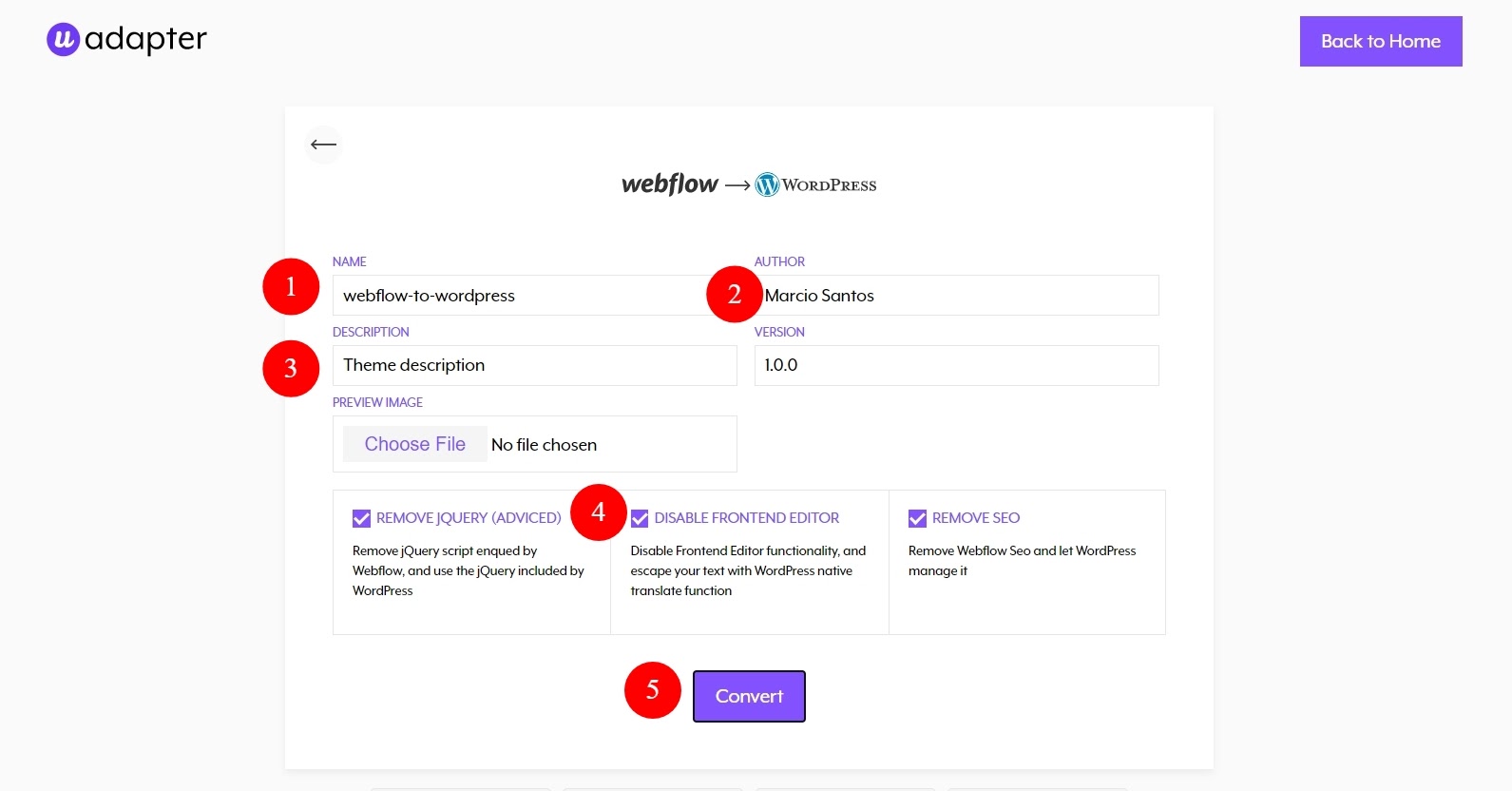Click the Description input field
The image size is (1512, 791).
[x=535, y=366]
